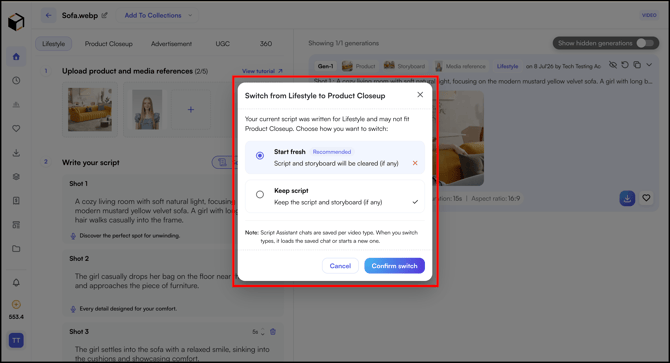Click the Shot 3 script text field
Image resolution: width=670 pixels, height=363 pixels.
pos(172,354)
